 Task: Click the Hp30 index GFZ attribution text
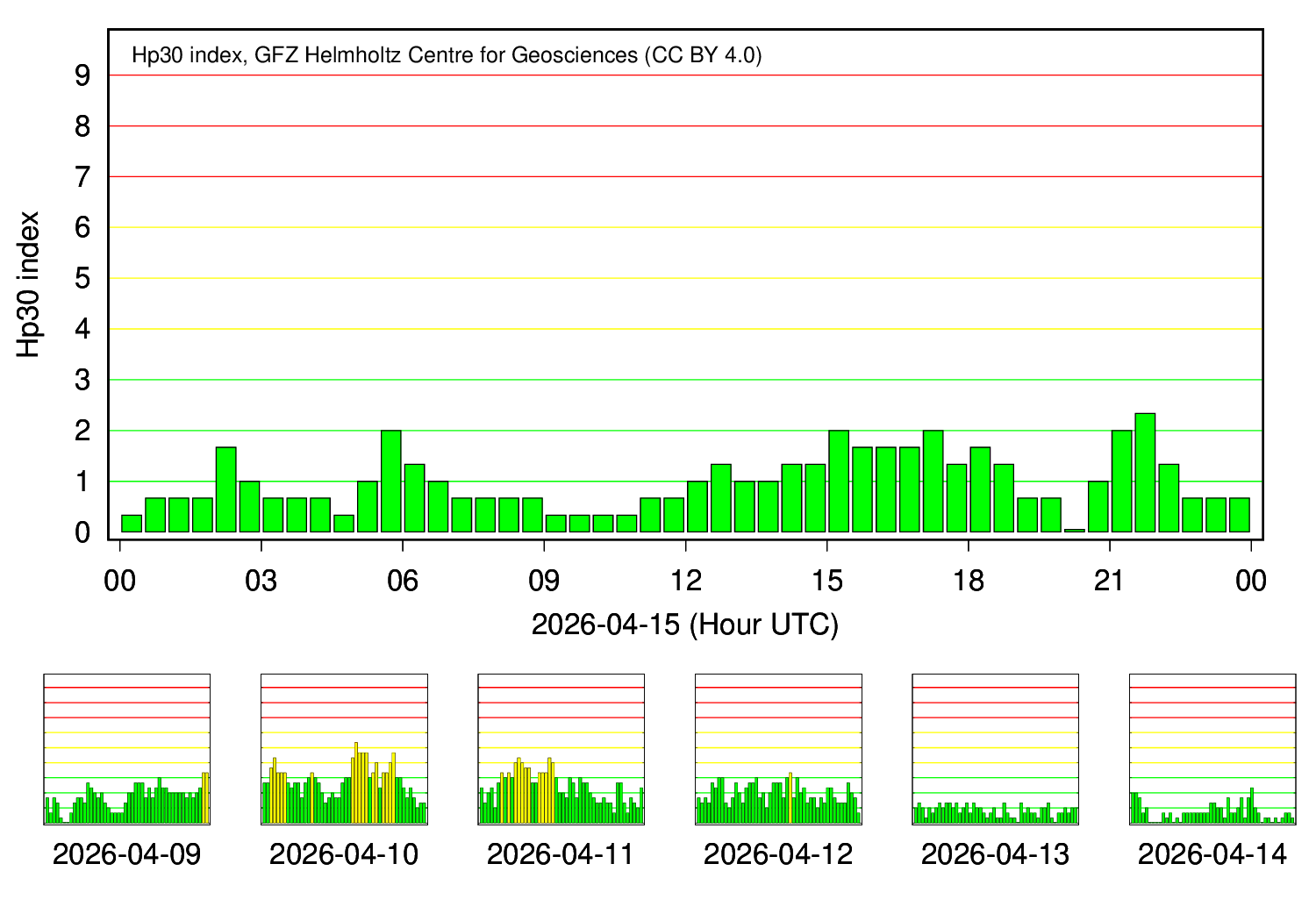click(447, 55)
